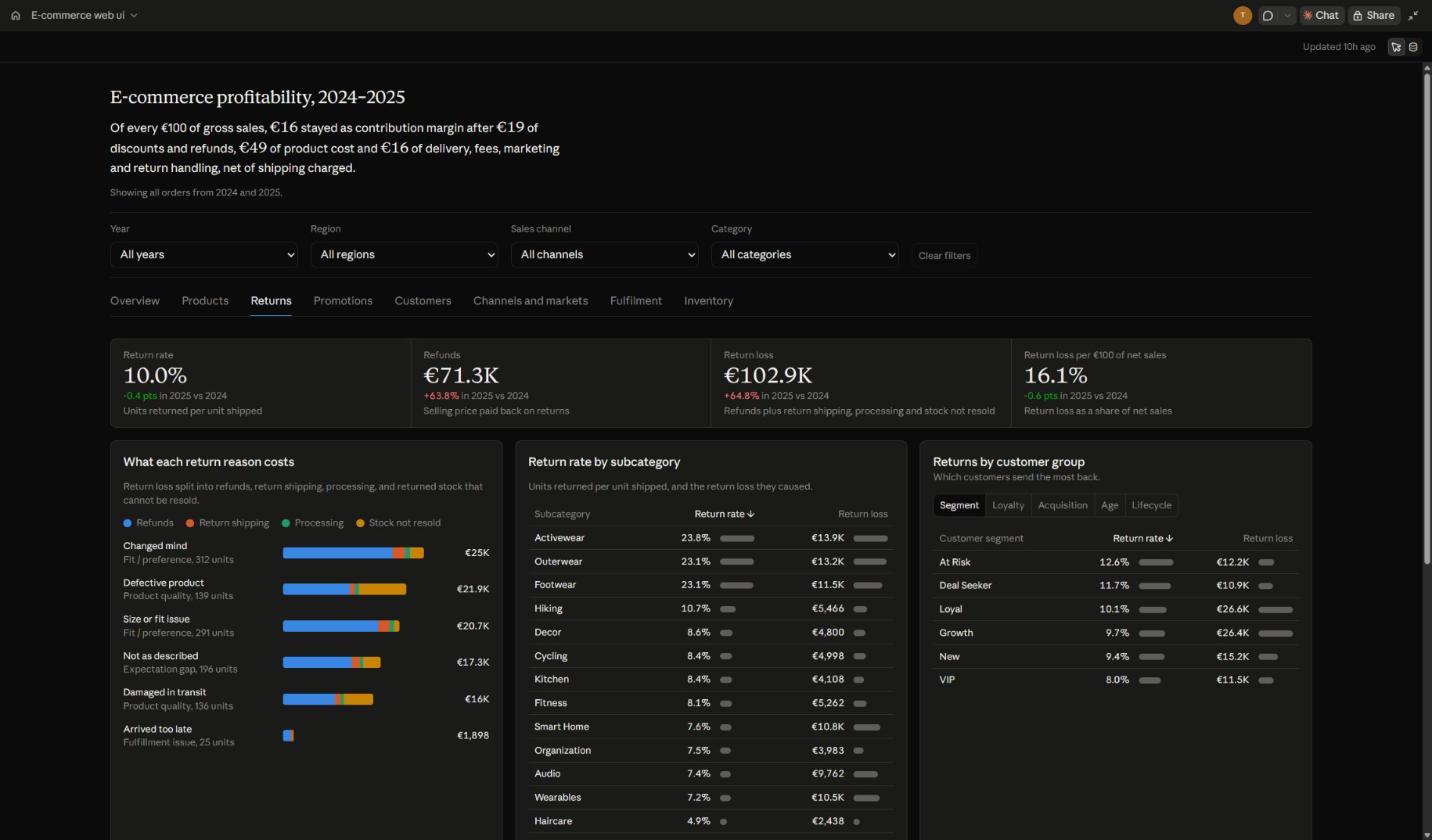Viewport: 1432px width, 840px height.
Task: Open the Chat button
Action: 1320,15
